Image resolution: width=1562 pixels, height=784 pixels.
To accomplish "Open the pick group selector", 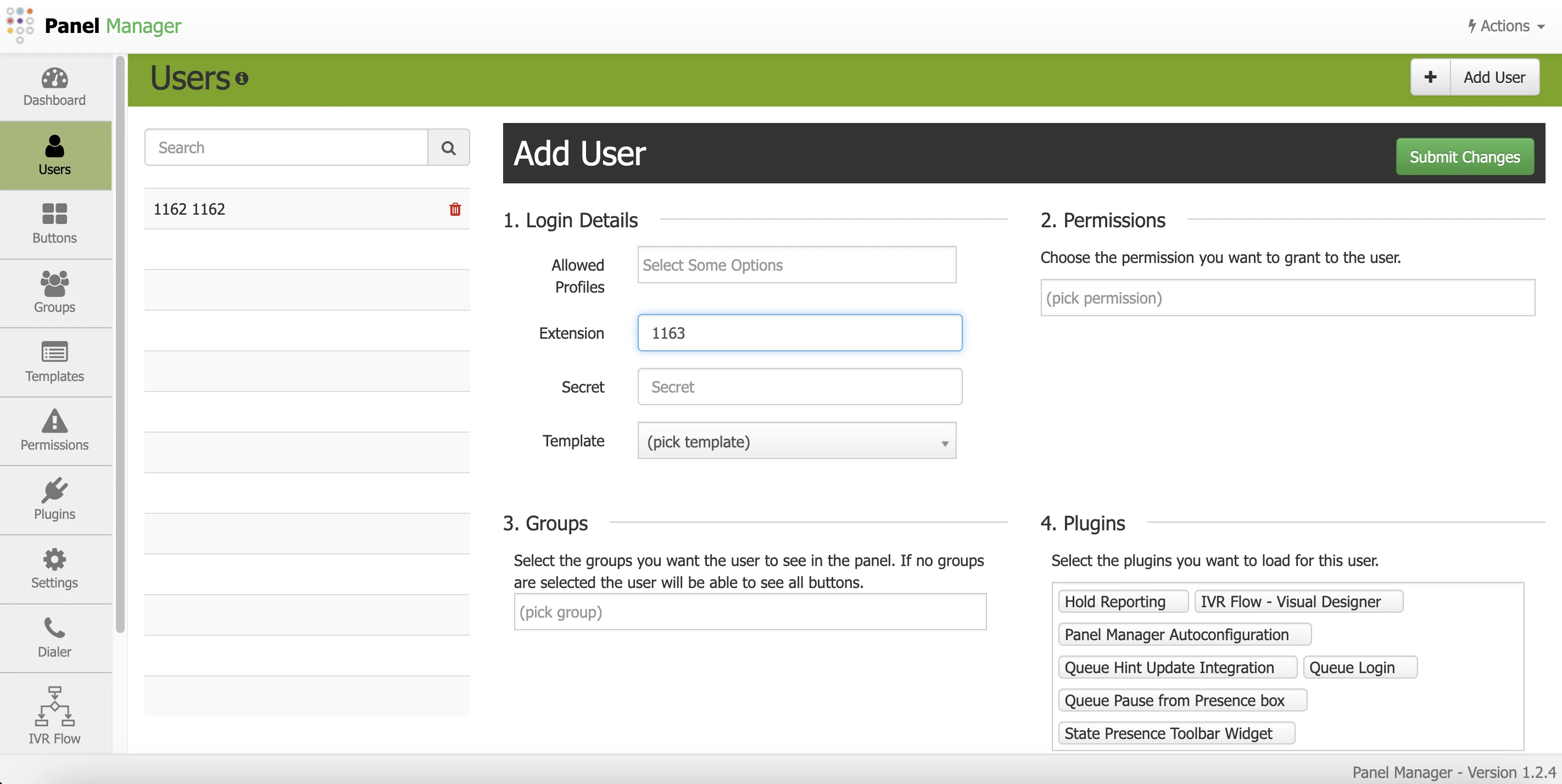I will coord(750,612).
